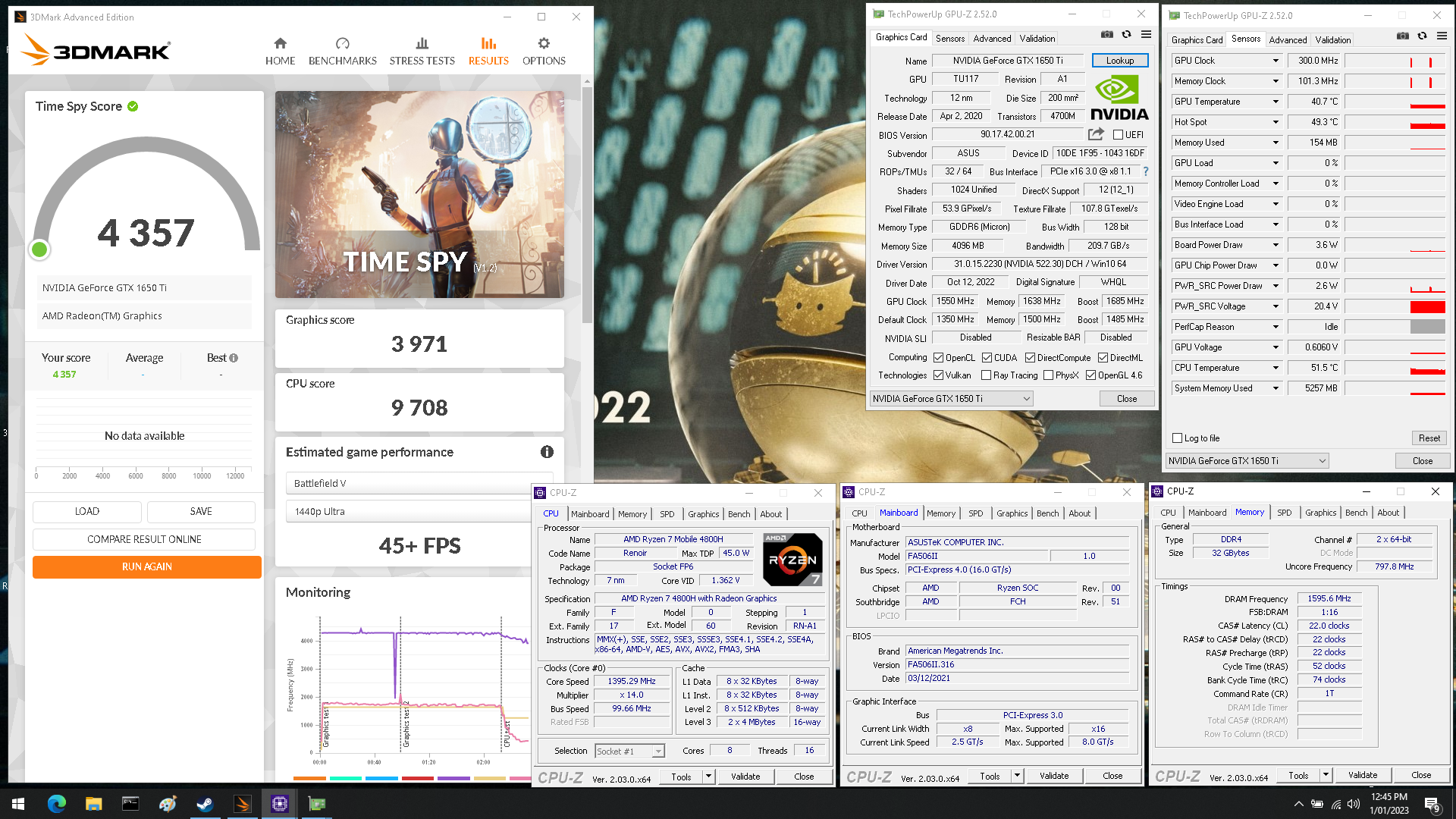1456x819 pixels.
Task: Switch to CPU-Z taskbar icon
Action: point(280,804)
